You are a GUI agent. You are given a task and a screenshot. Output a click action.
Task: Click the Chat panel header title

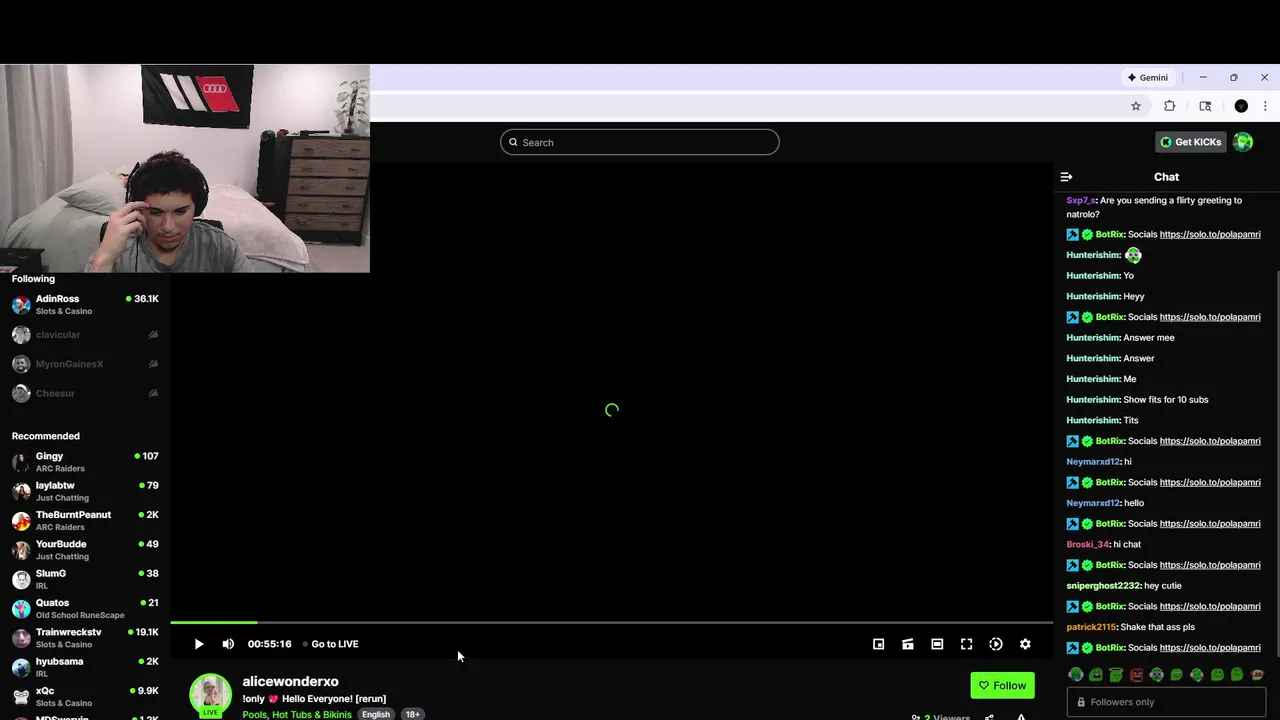coord(1166,177)
